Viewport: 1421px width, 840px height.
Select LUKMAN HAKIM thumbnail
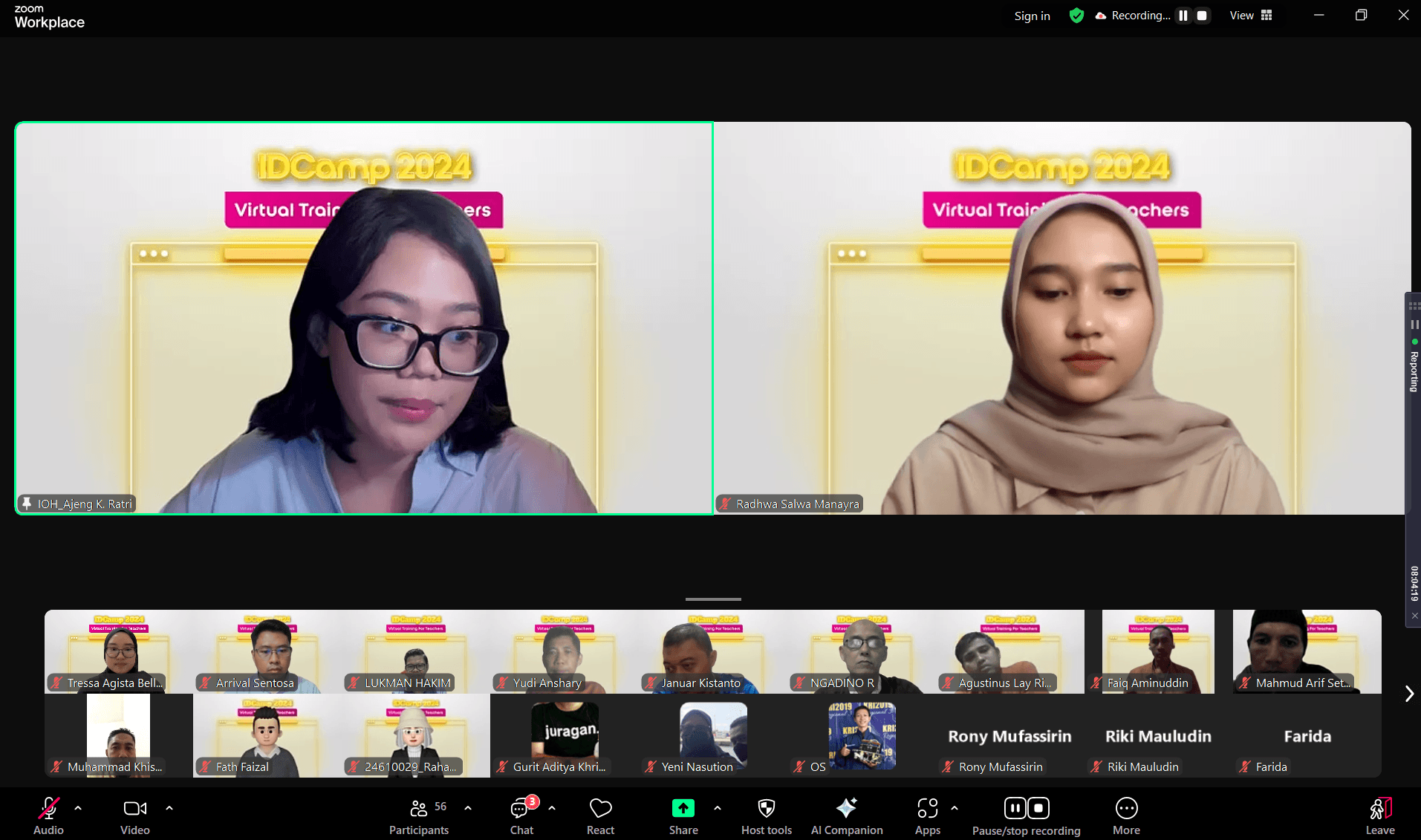(416, 651)
